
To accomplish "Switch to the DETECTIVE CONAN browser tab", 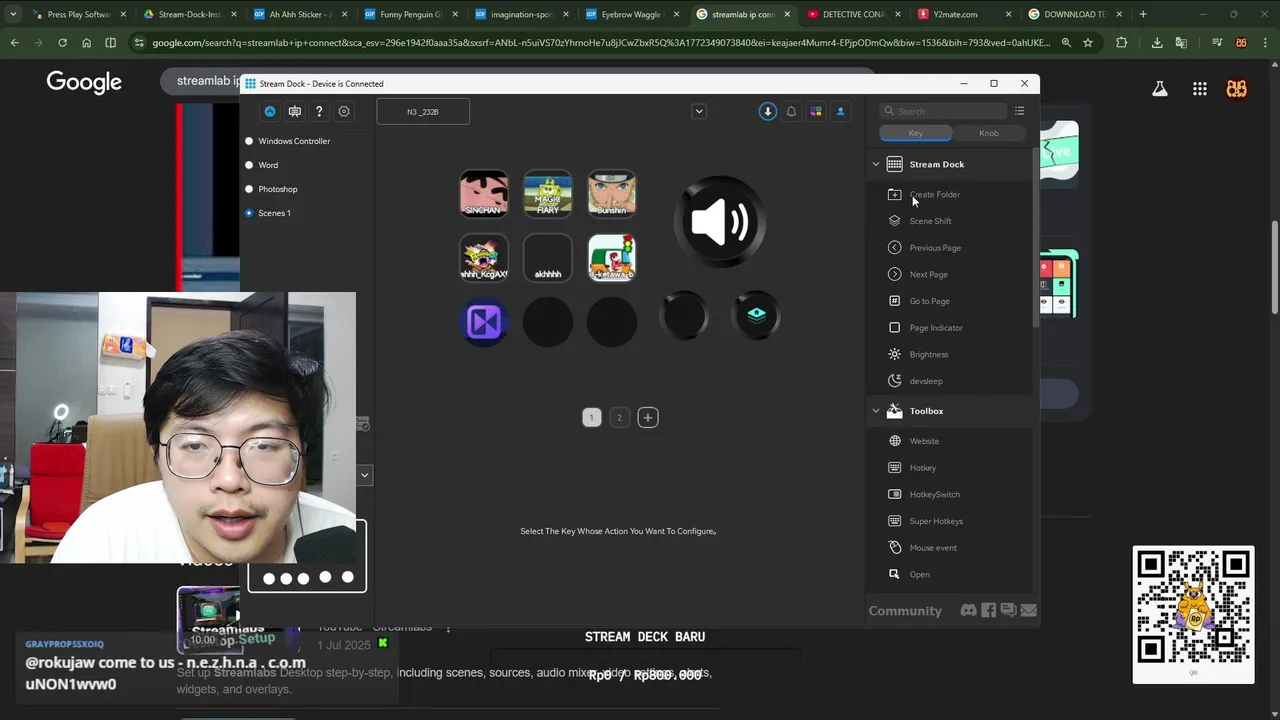I will click(x=853, y=14).
